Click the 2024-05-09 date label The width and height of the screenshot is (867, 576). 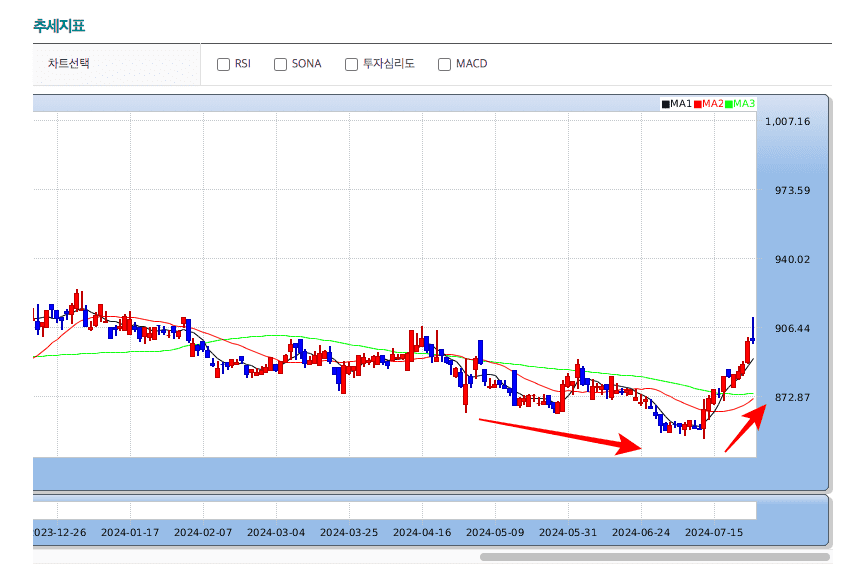[x=495, y=533]
